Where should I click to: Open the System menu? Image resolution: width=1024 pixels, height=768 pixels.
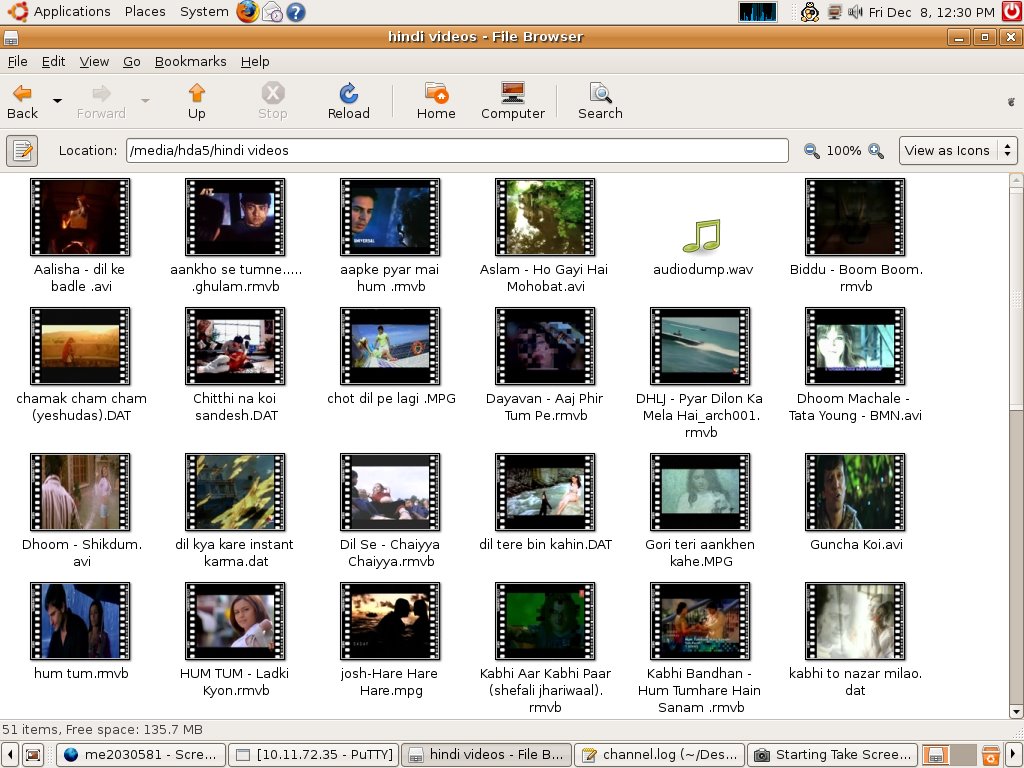(204, 12)
